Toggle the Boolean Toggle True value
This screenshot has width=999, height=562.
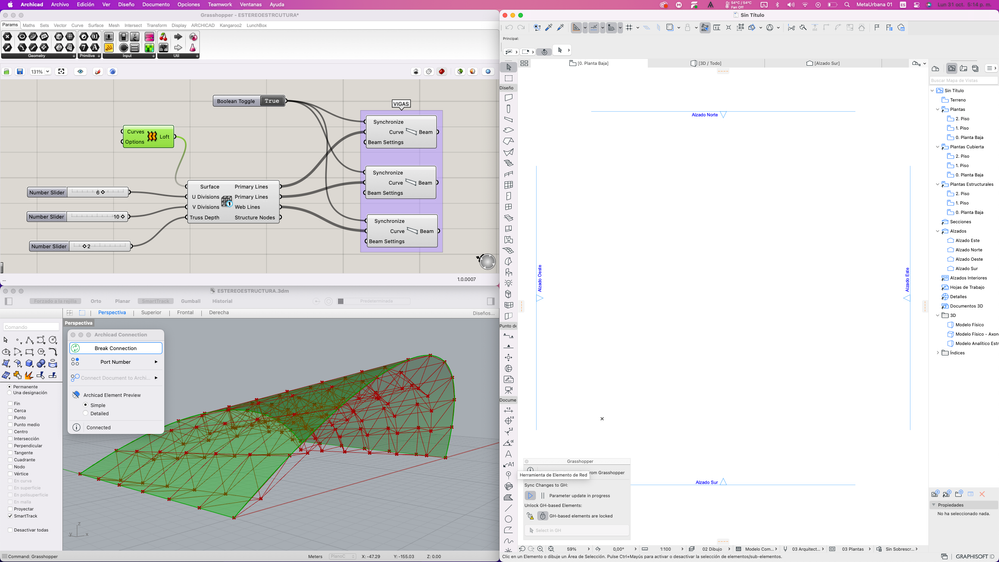click(271, 101)
